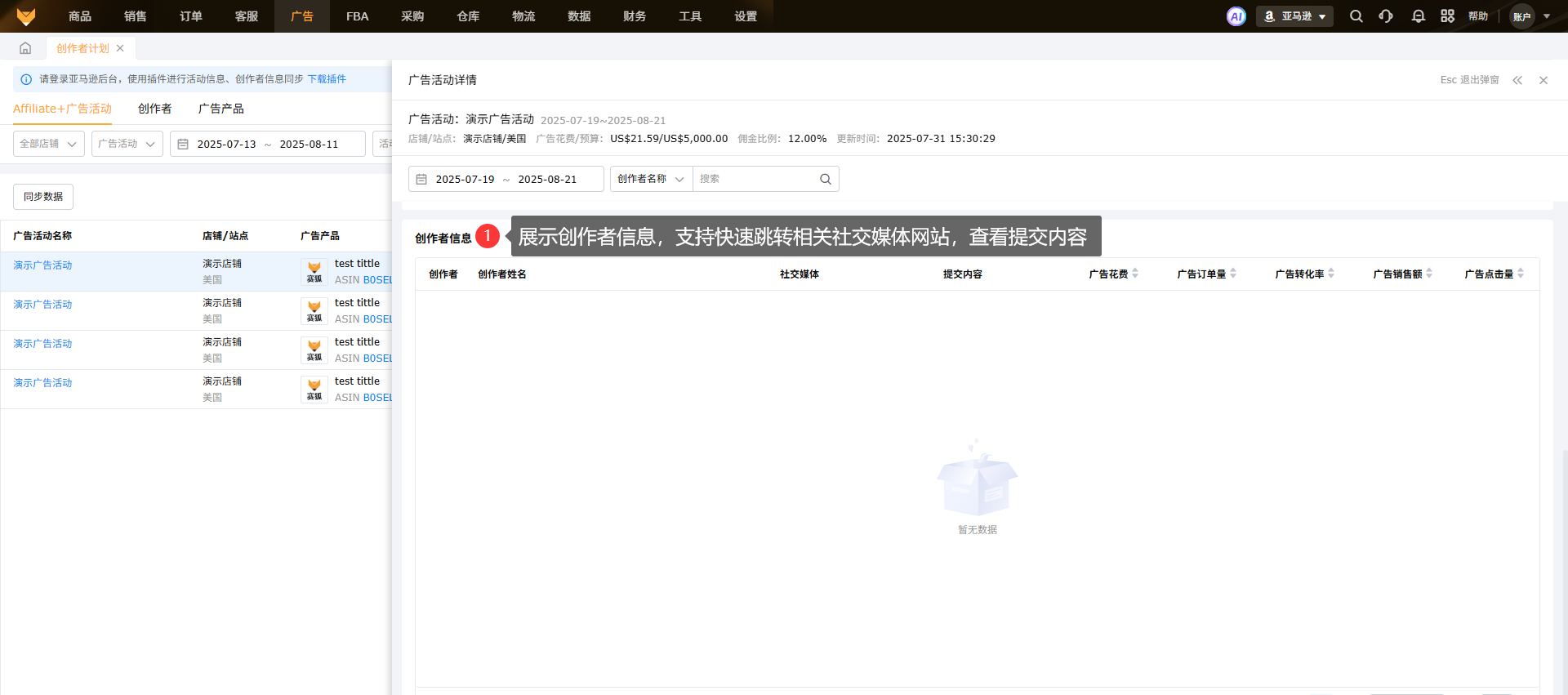The width and height of the screenshot is (1568, 695).
Task: Click the 2025-08-21 end date in detail panel
Action: point(547,179)
